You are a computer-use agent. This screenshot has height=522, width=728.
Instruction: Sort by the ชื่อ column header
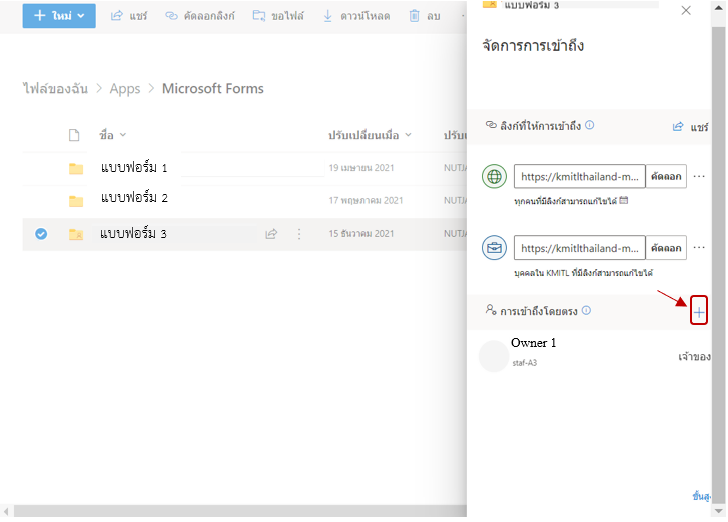[107, 135]
